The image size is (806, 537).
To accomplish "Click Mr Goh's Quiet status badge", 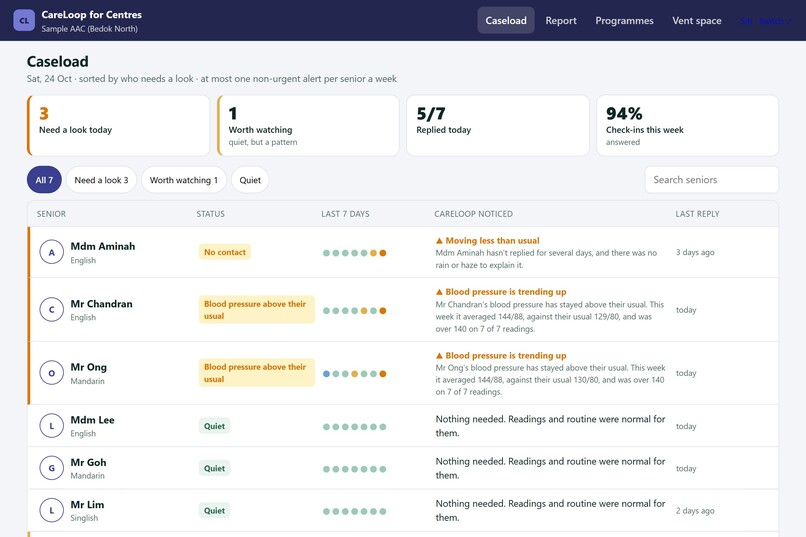I will [x=214, y=468].
